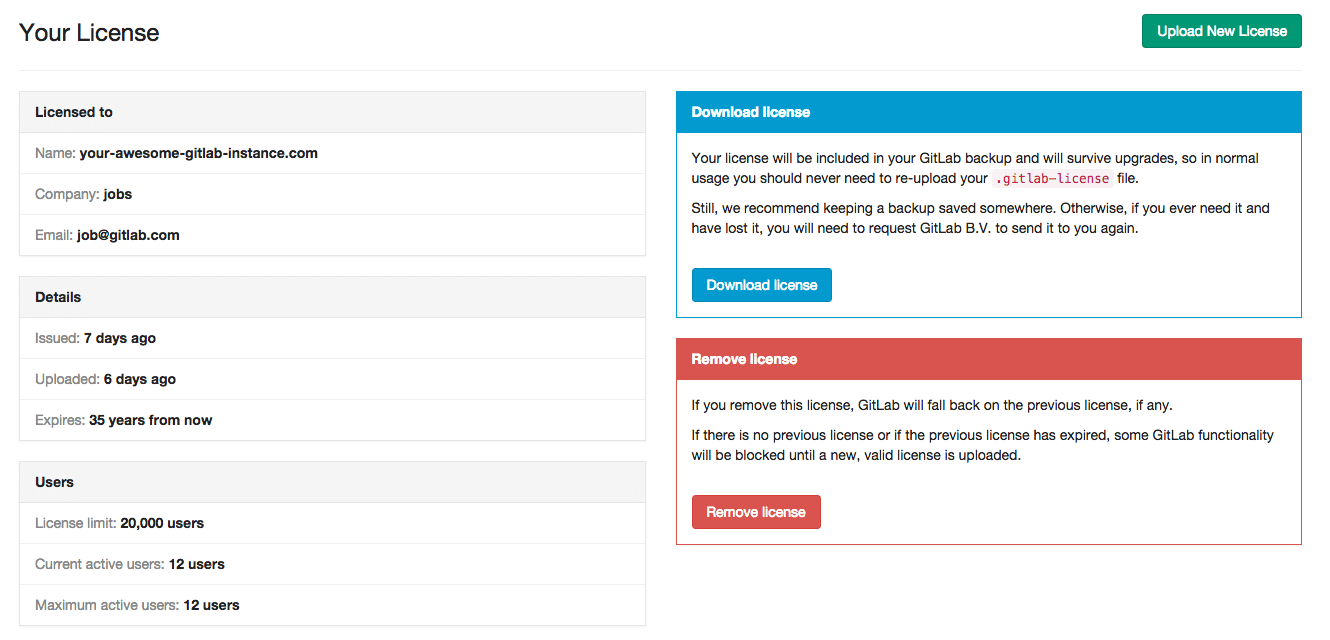The height and width of the screenshot is (640, 1330).
Task: Click the blue Download license panel header
Action: tap(988, 112)
